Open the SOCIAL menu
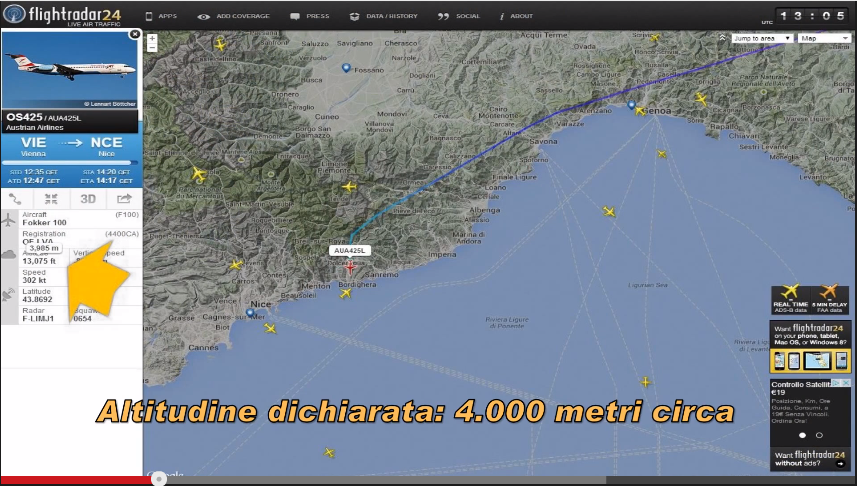 (459, 16)
